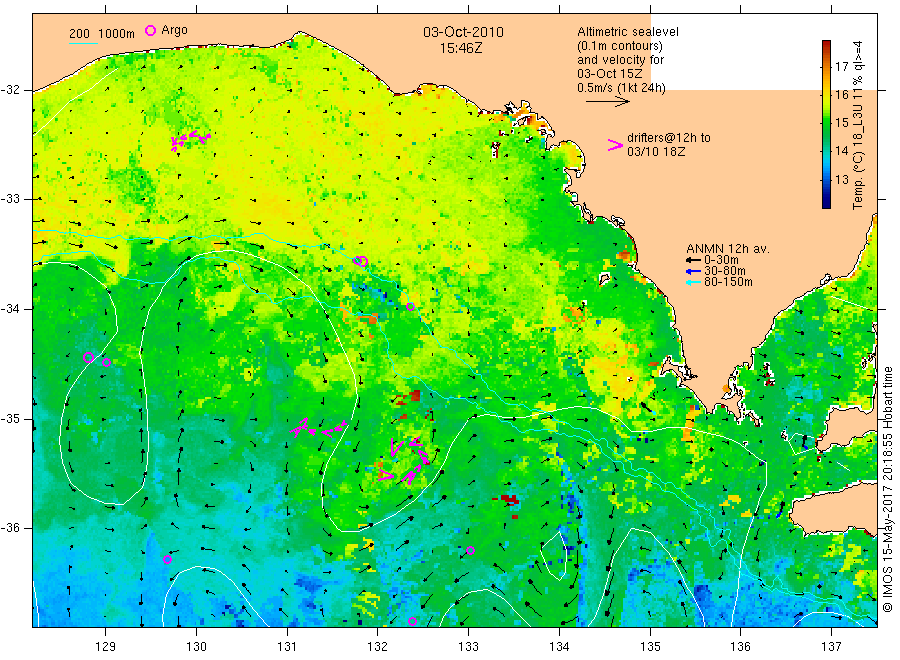This screenshot has height=660, width=900.
Task: Click the dark red top of the colorbar
Action: click(x=826, y=45)
